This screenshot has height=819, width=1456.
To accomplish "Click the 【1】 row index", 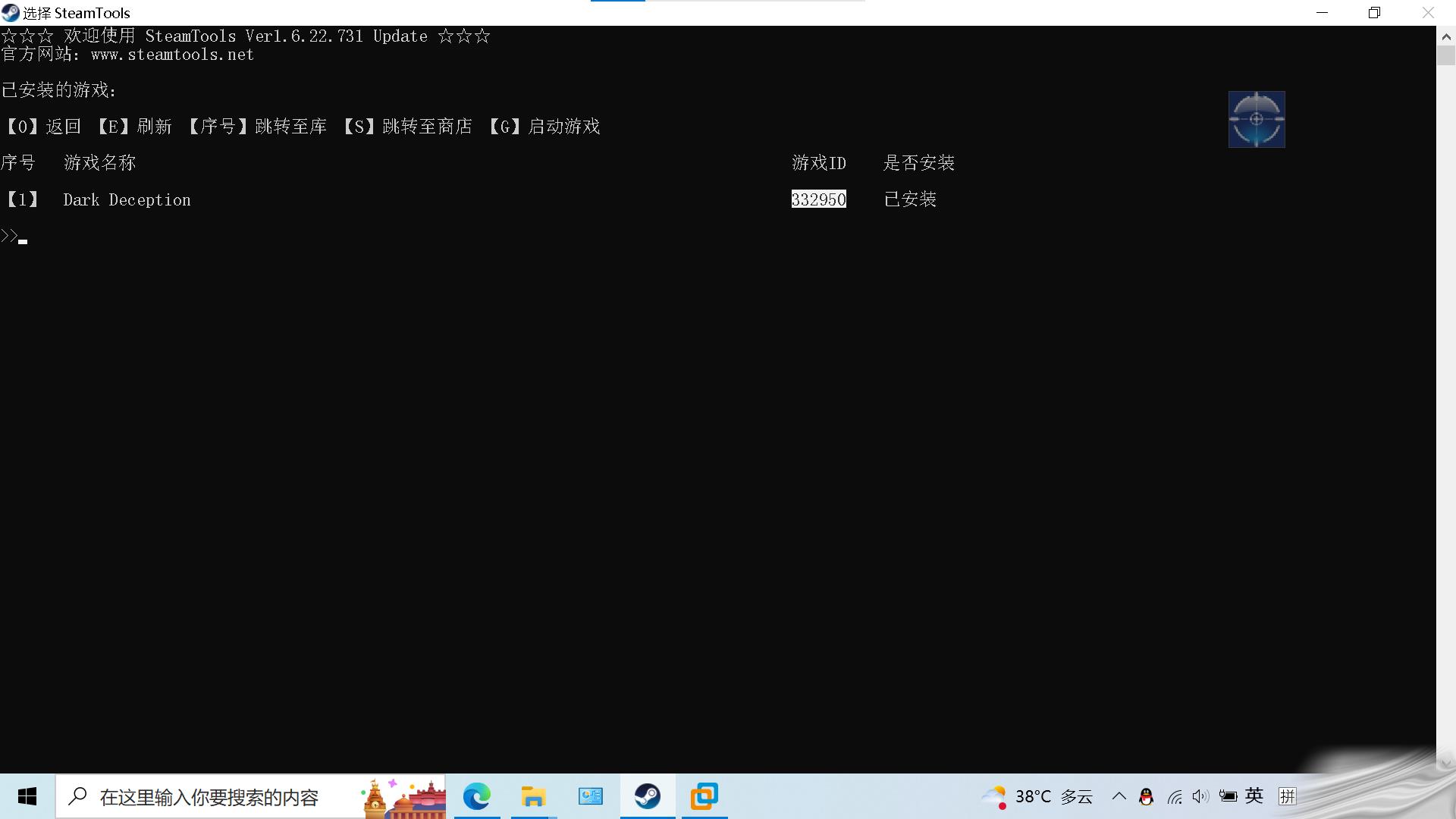I will pos(22,199).
